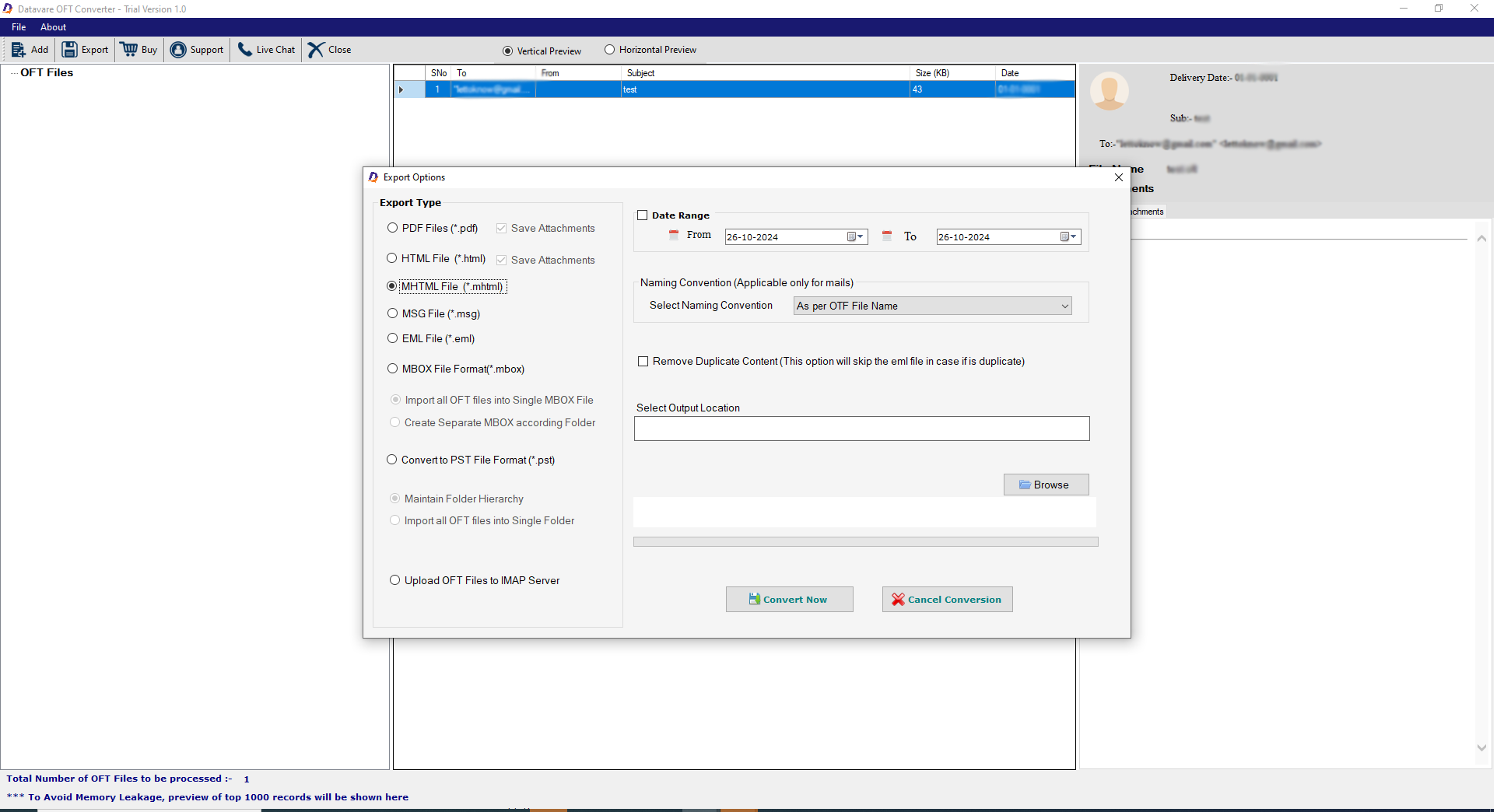Click the preview pane scroll up arrow
The image size is (1497, 812).
1481,239
